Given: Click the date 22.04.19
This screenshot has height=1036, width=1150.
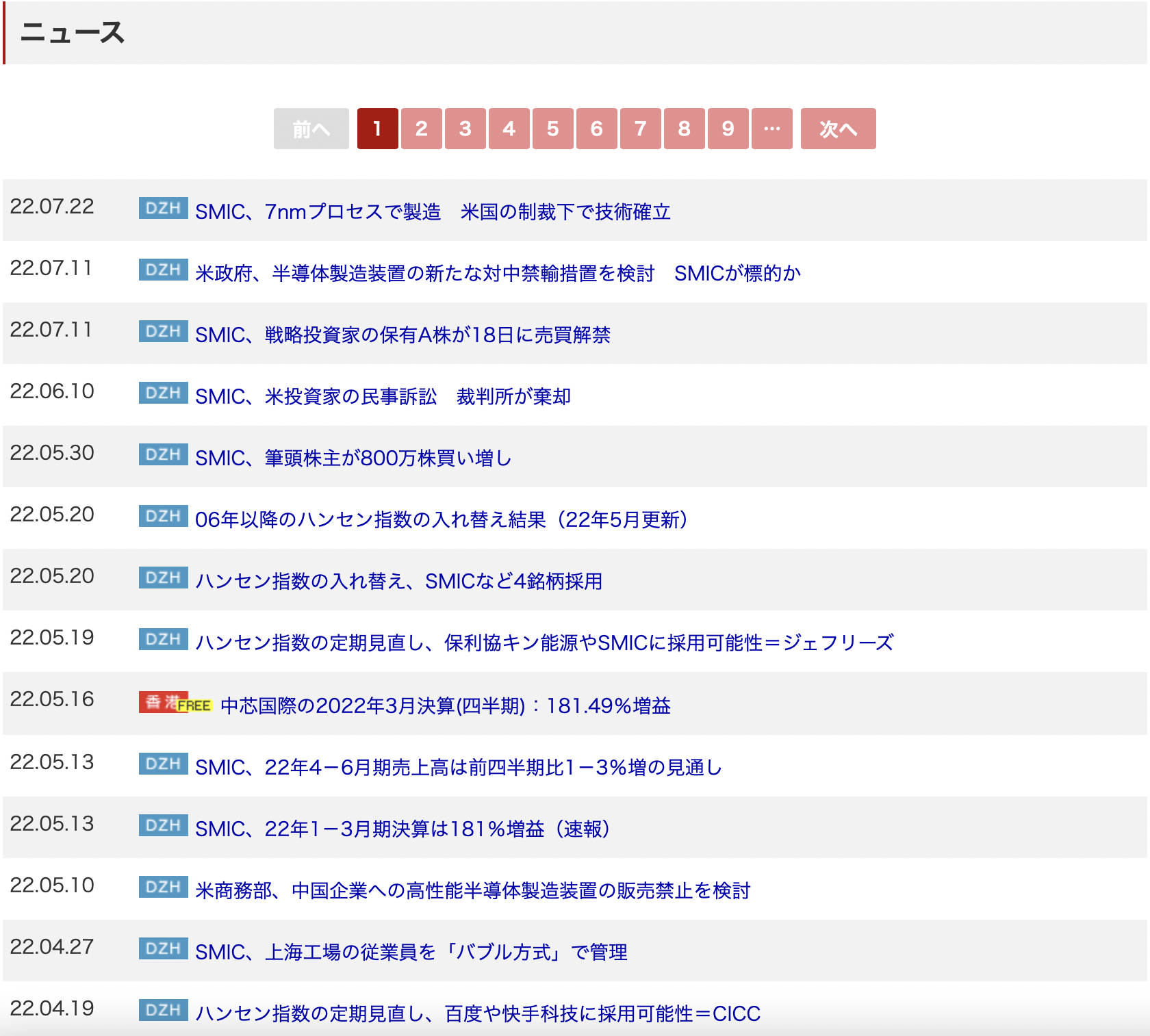Looking at the screenshot, I should [52, 1009].
